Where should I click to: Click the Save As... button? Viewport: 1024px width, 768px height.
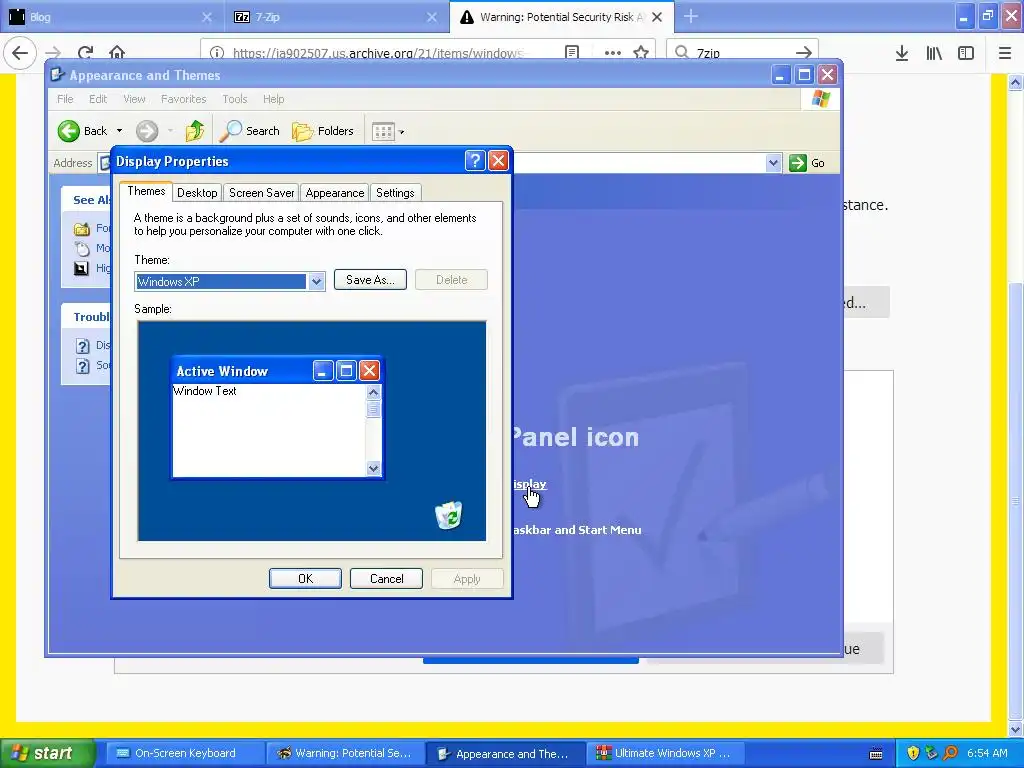[x=370, y=280]
